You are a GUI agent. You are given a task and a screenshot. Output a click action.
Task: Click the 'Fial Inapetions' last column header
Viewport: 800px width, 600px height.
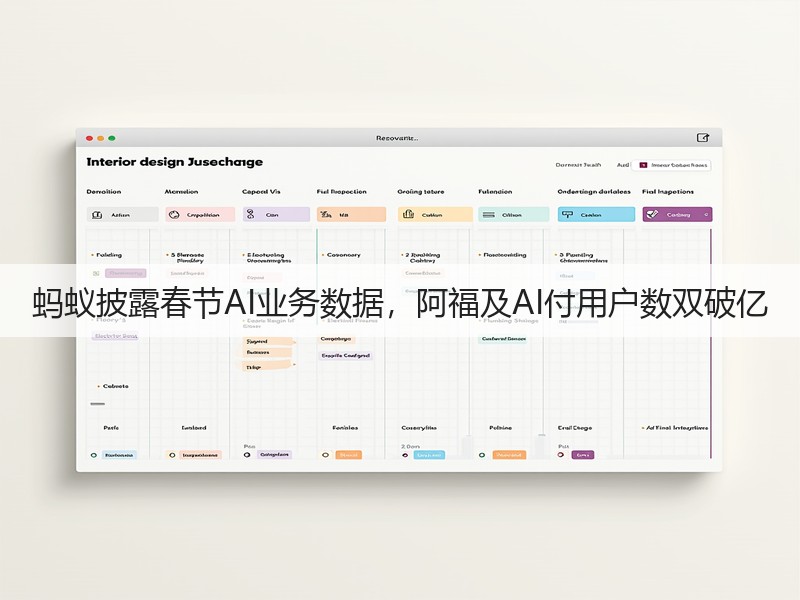point(668,192)
